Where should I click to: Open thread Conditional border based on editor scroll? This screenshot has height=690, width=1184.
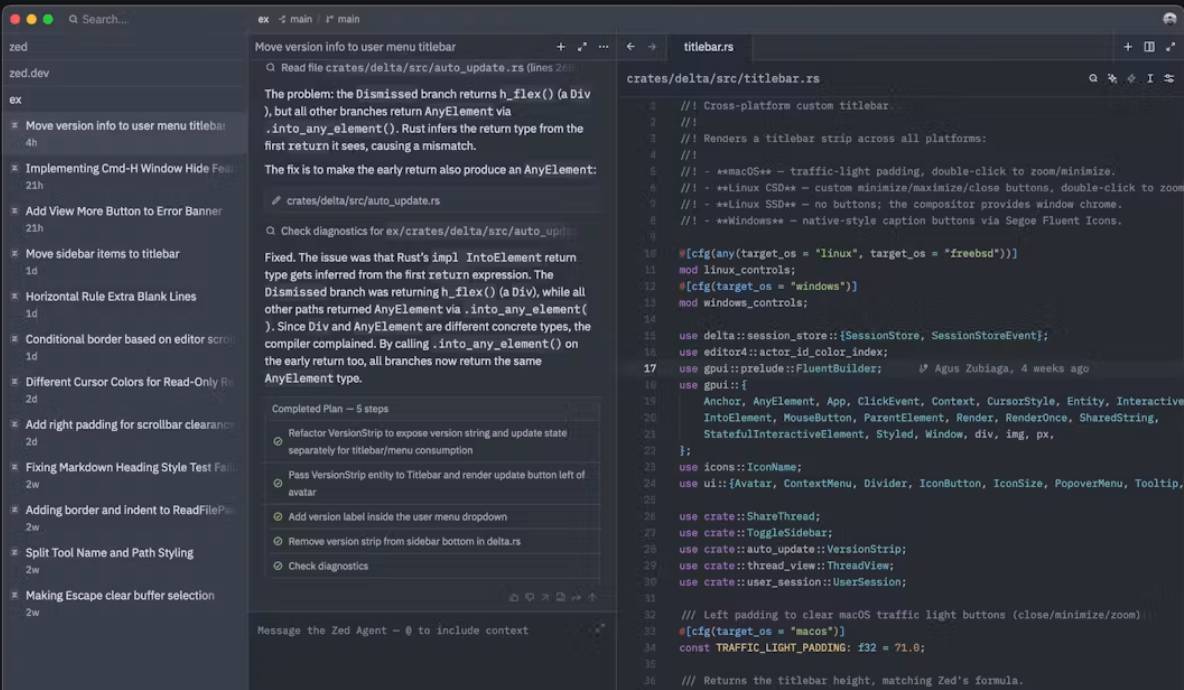click(125, 347)
